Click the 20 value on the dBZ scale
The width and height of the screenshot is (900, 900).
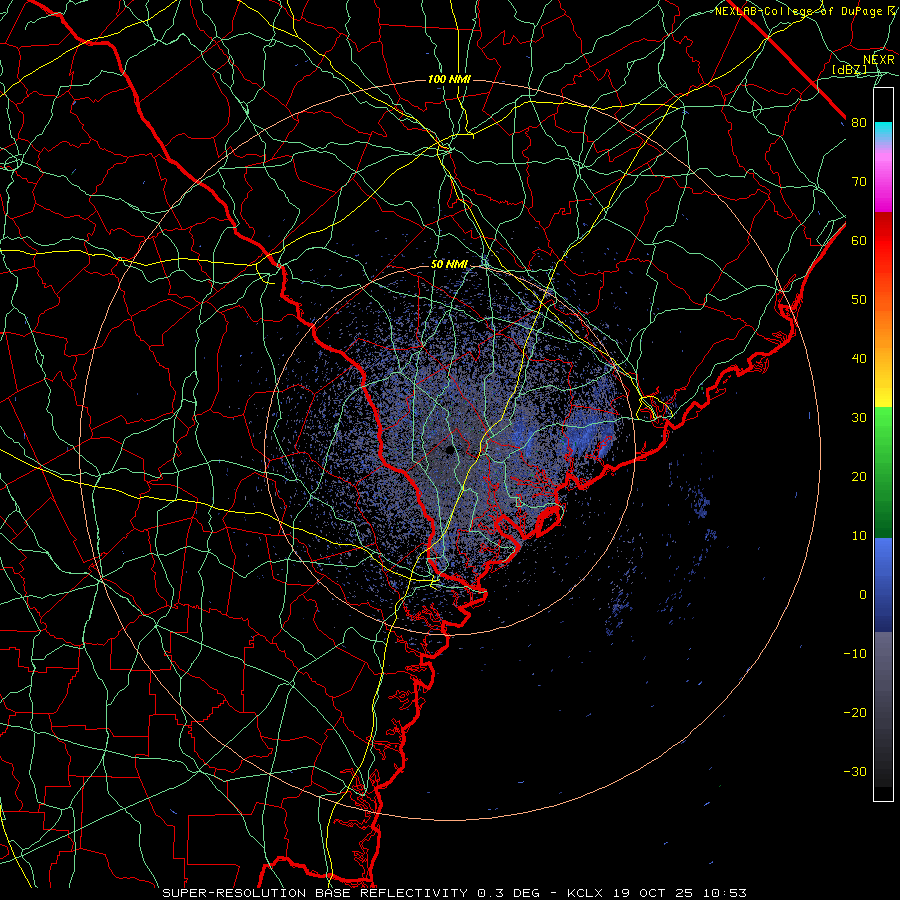tap(859, 476)
